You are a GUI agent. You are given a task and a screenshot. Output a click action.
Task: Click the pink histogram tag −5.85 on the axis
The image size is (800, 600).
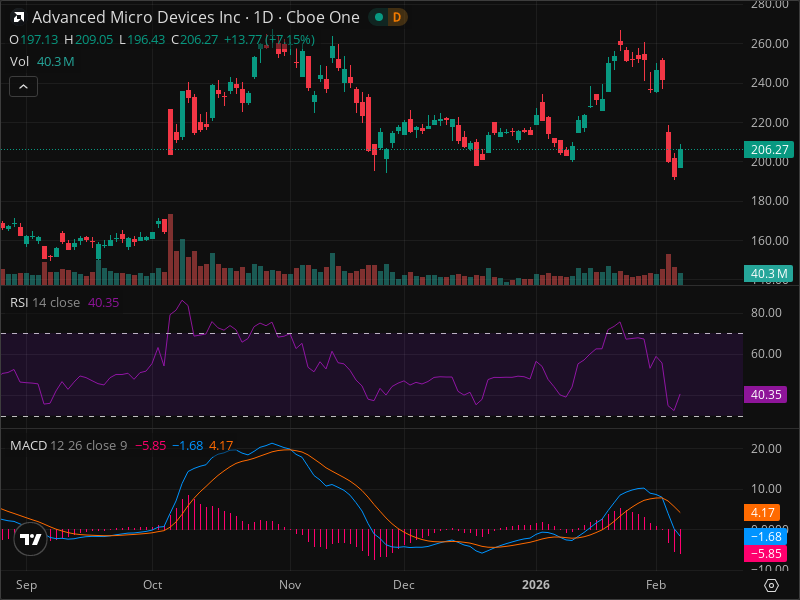pyautogui.click(x=765, y=554)
